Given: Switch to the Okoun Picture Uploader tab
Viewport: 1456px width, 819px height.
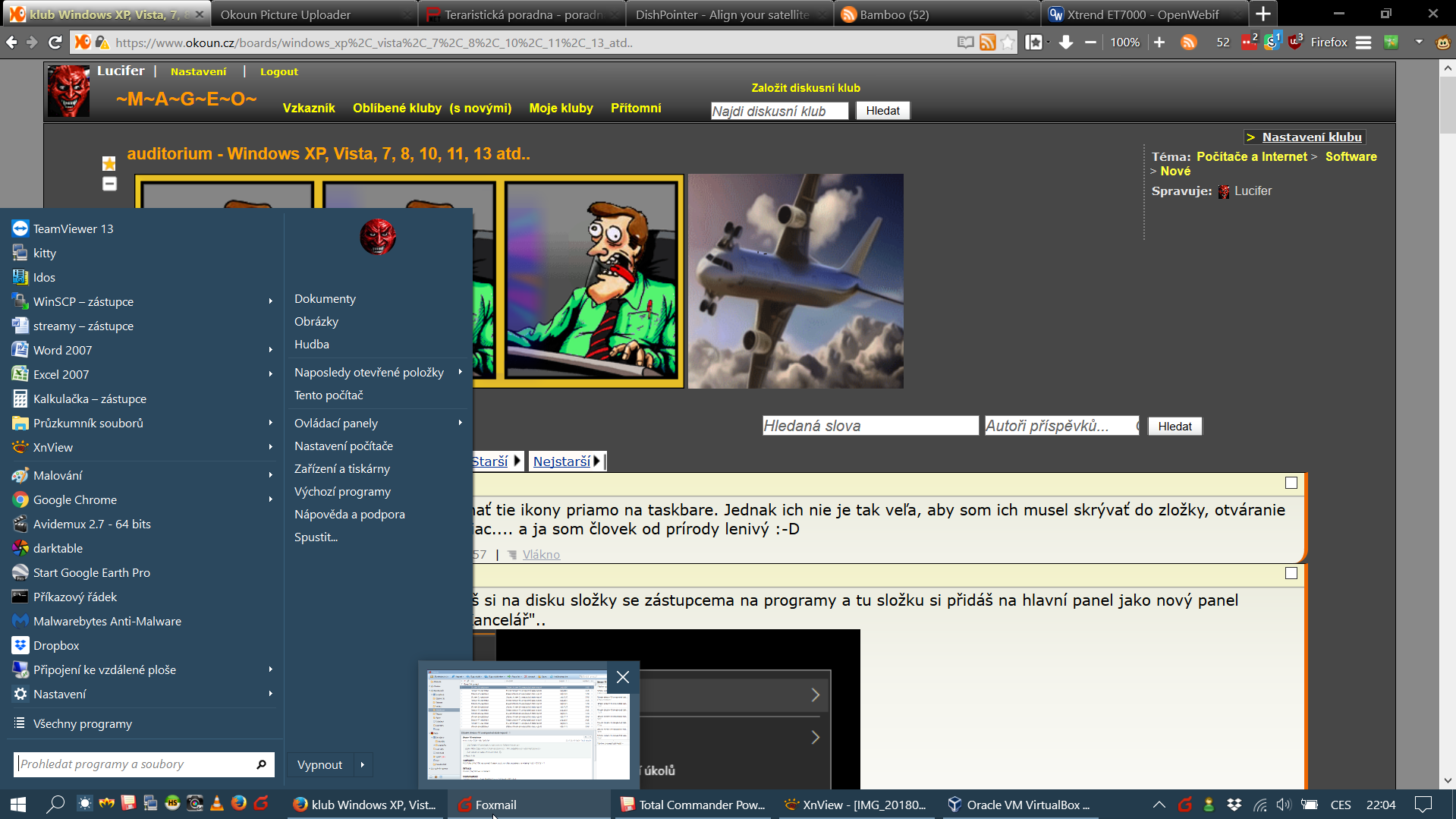Looking at the screenshot, I should coord(313,14).
